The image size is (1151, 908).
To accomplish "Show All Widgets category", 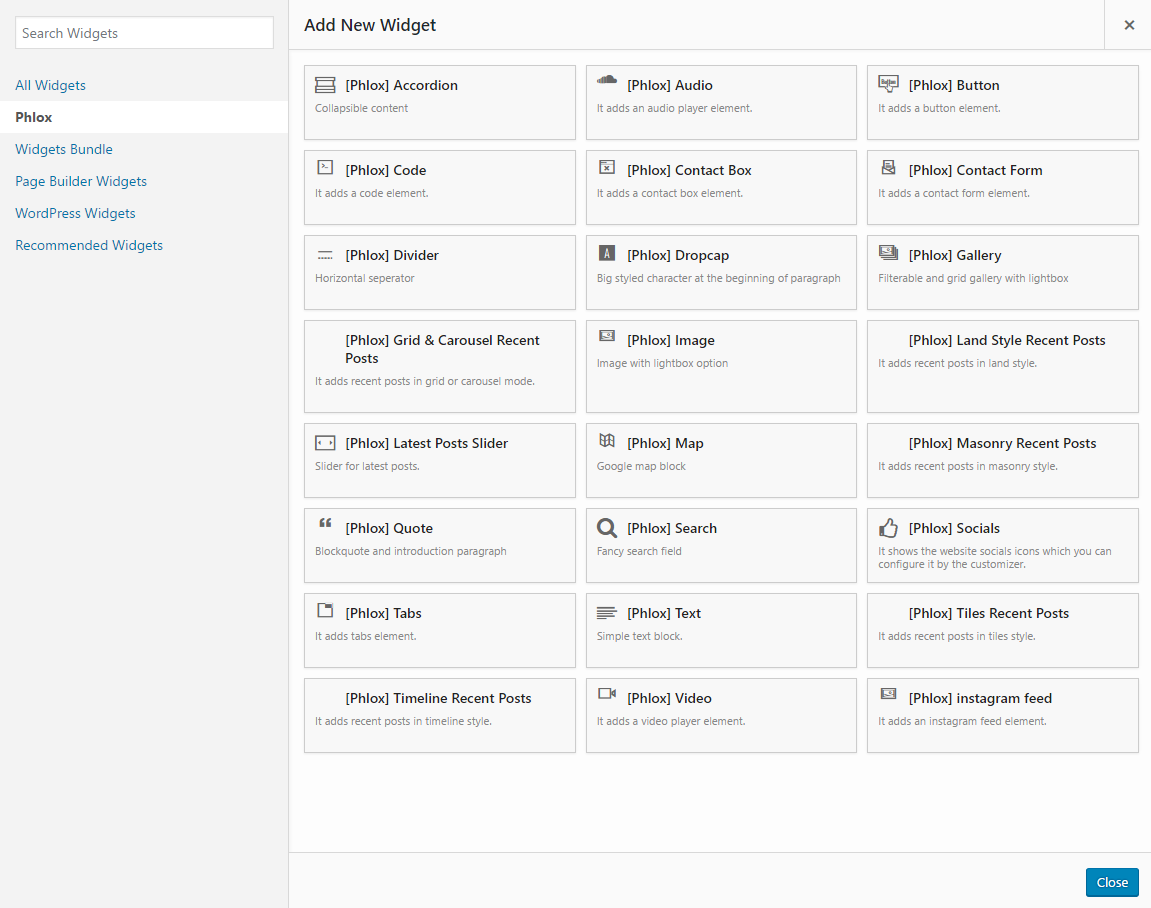I will pyautogui.click(x=51, y=85).
